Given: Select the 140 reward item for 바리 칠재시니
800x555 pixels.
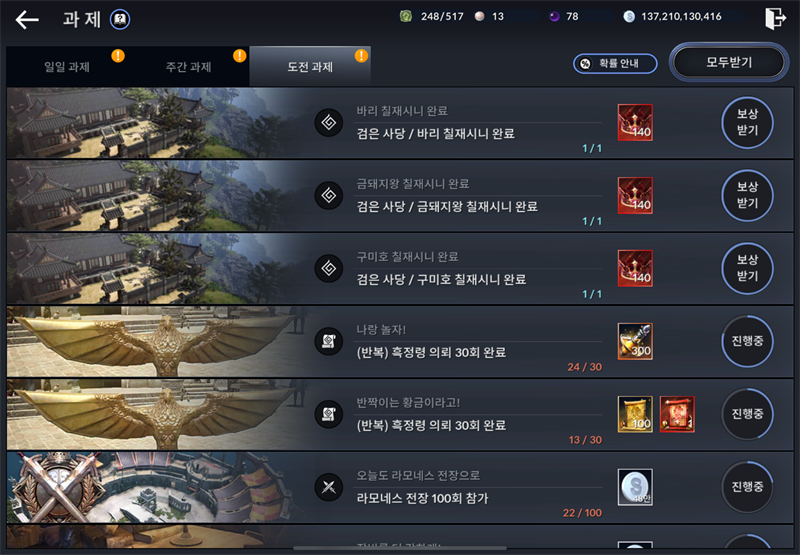Looking at the screenshot, I should pyautogui.click(x=635, y=122).
